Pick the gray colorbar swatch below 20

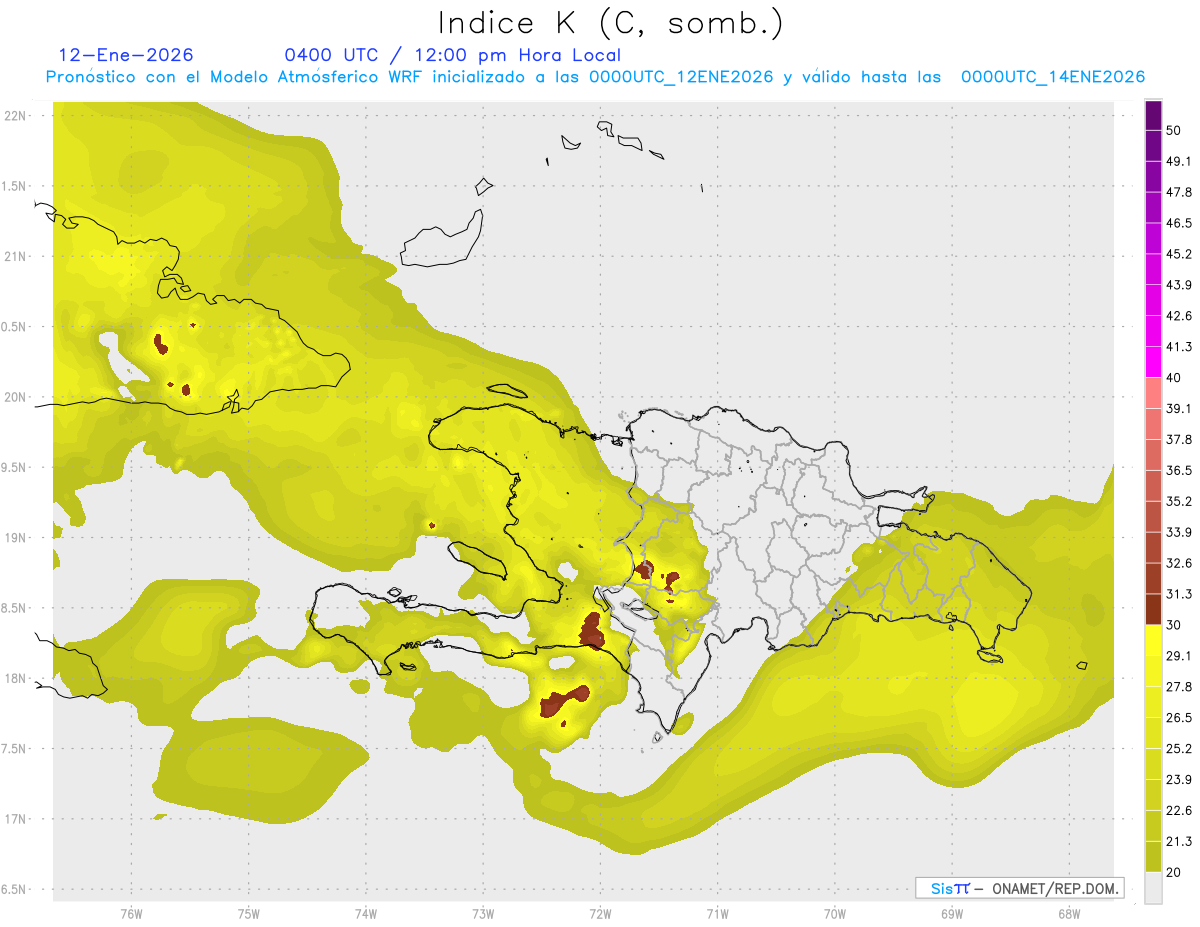pos(1153,888)
